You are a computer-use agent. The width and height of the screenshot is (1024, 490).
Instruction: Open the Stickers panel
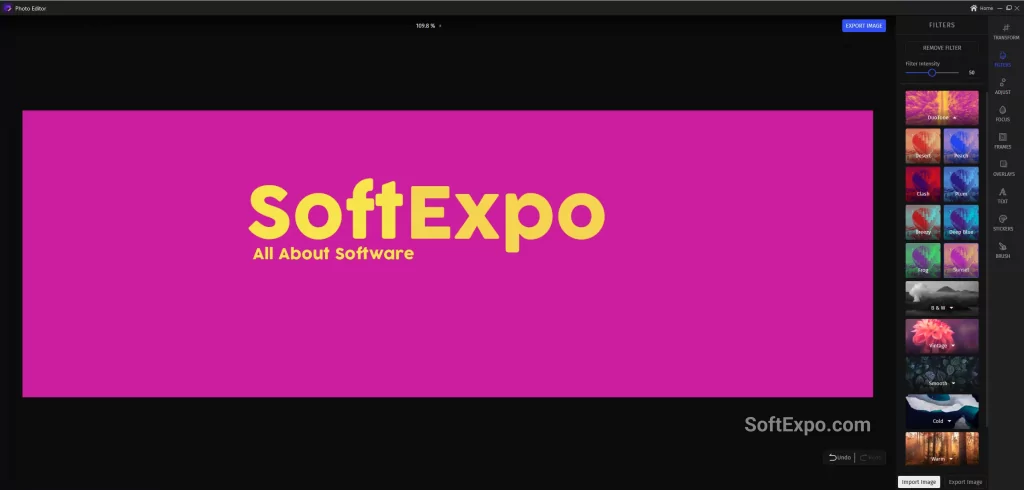(1002, 221)
